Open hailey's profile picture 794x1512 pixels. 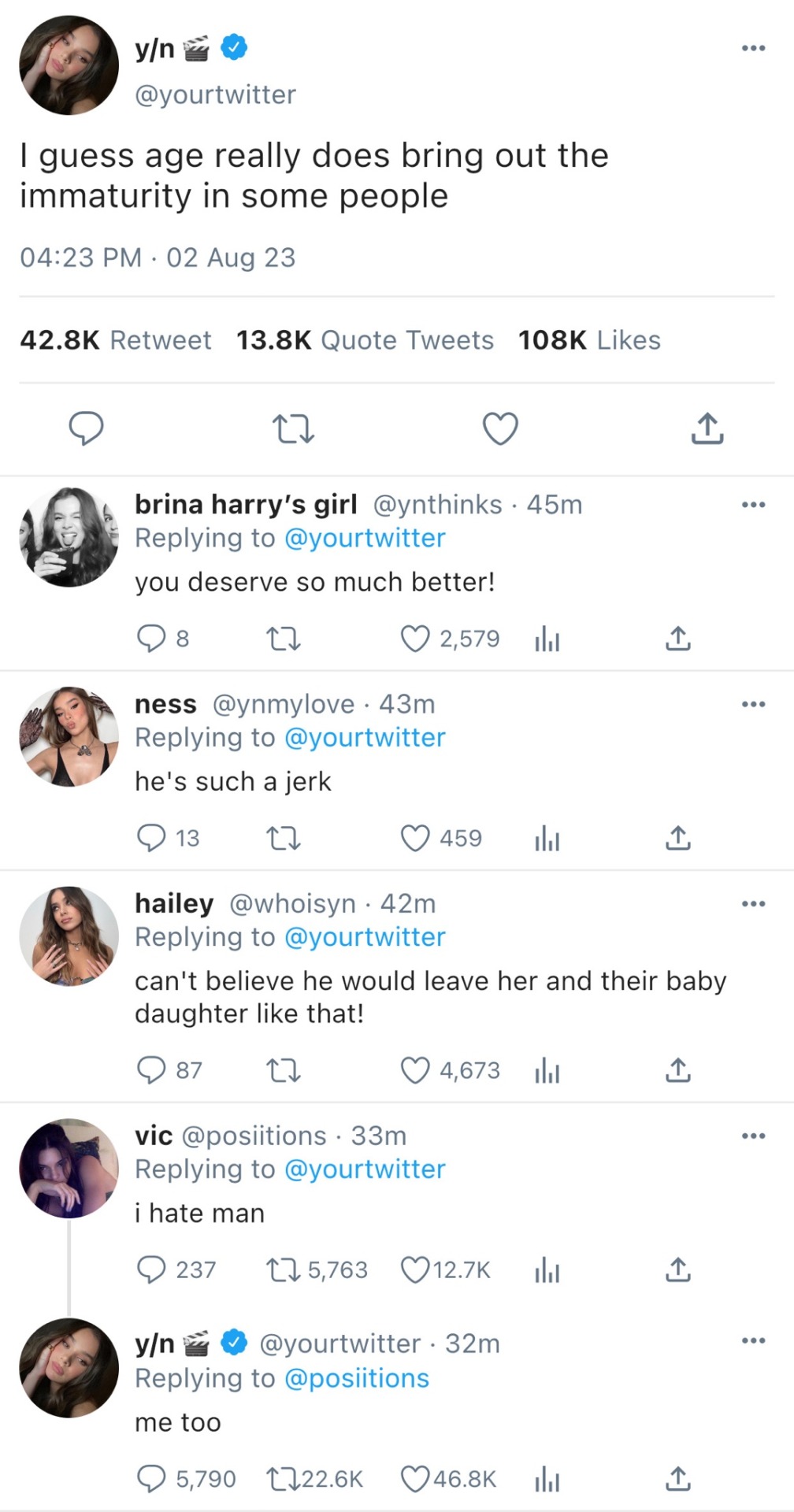coord(69,936)
